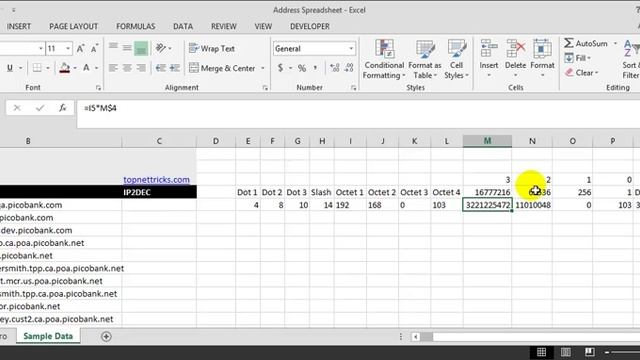Open the font size dropdown arrow

tap(68, 49)
